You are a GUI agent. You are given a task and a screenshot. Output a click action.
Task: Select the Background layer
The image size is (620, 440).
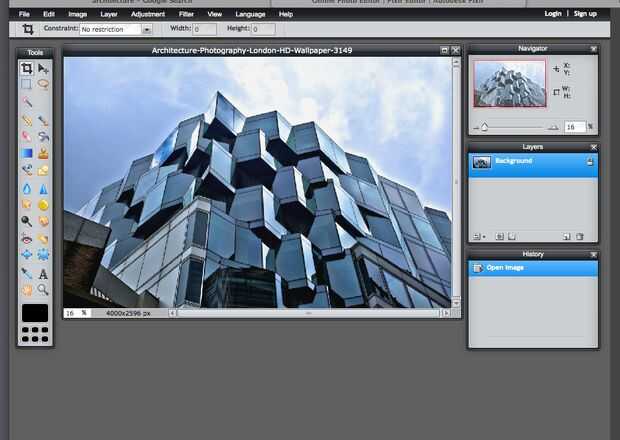click(x=533, y=165)
